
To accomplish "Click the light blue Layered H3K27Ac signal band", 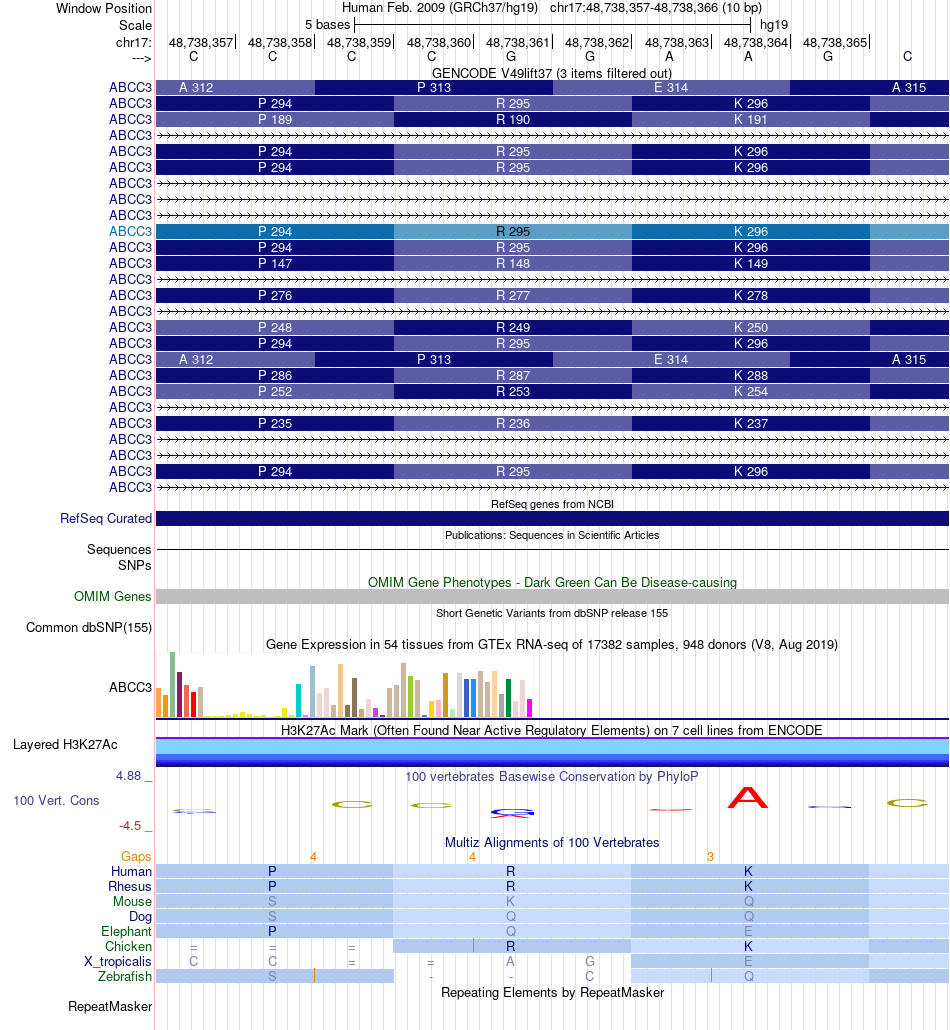I will pyautogui.click(x=553, y=747).
